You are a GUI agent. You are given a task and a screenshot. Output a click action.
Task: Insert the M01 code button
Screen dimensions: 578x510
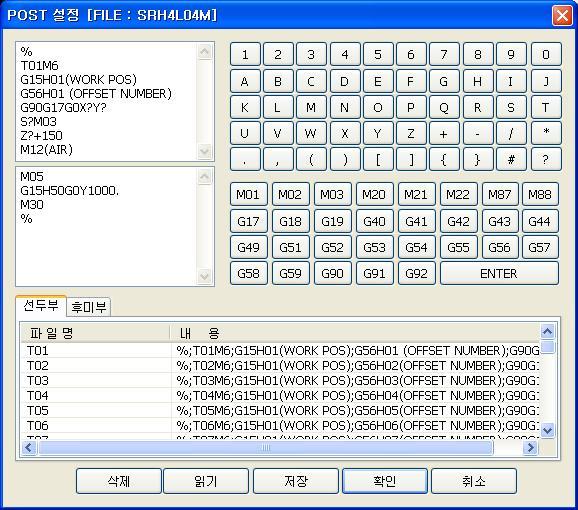click(x=248, y=194)
